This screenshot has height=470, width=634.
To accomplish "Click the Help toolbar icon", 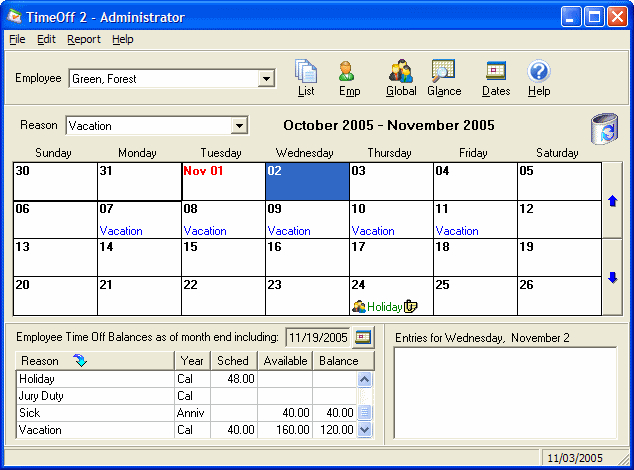I will point(539,72).
